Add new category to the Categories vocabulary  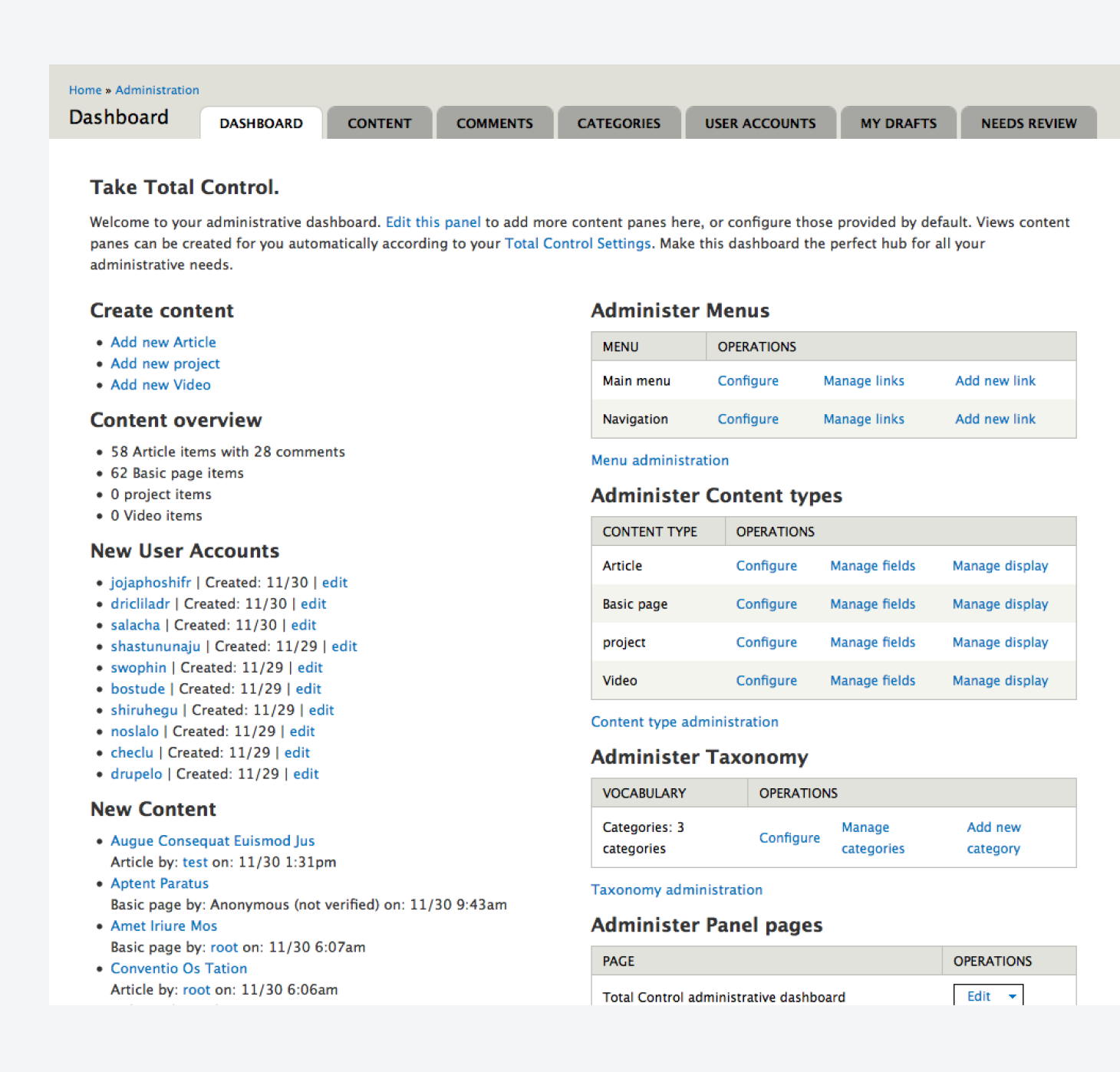[x=993, y=837]
